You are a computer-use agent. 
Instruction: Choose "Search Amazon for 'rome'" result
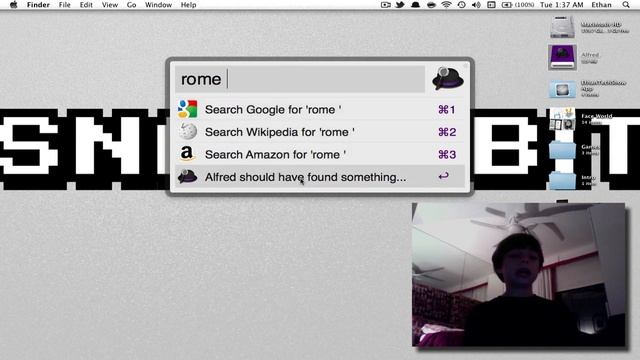point(320,154)
